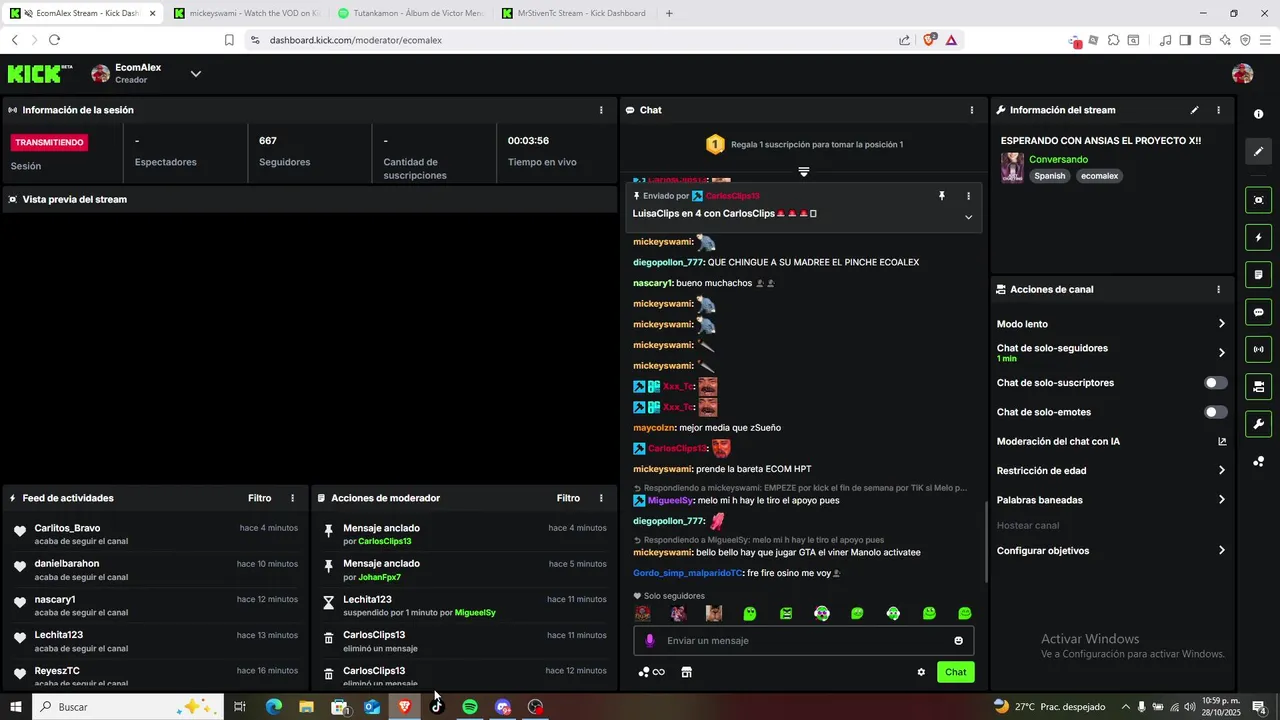Screen dimensions: 1280x720
Task: Collapse the gift leaderboard handle in chat
Action: tap(803, 172)
